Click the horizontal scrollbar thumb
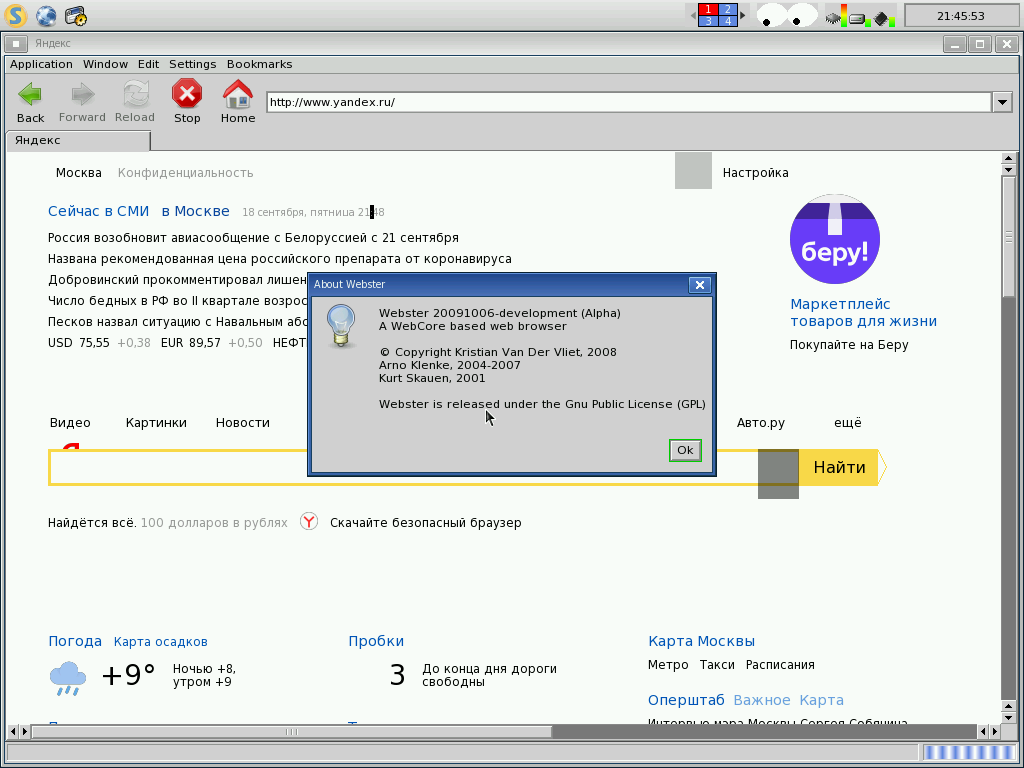The height and width of the screenshot is (768, 1024). tap(291, 732)
